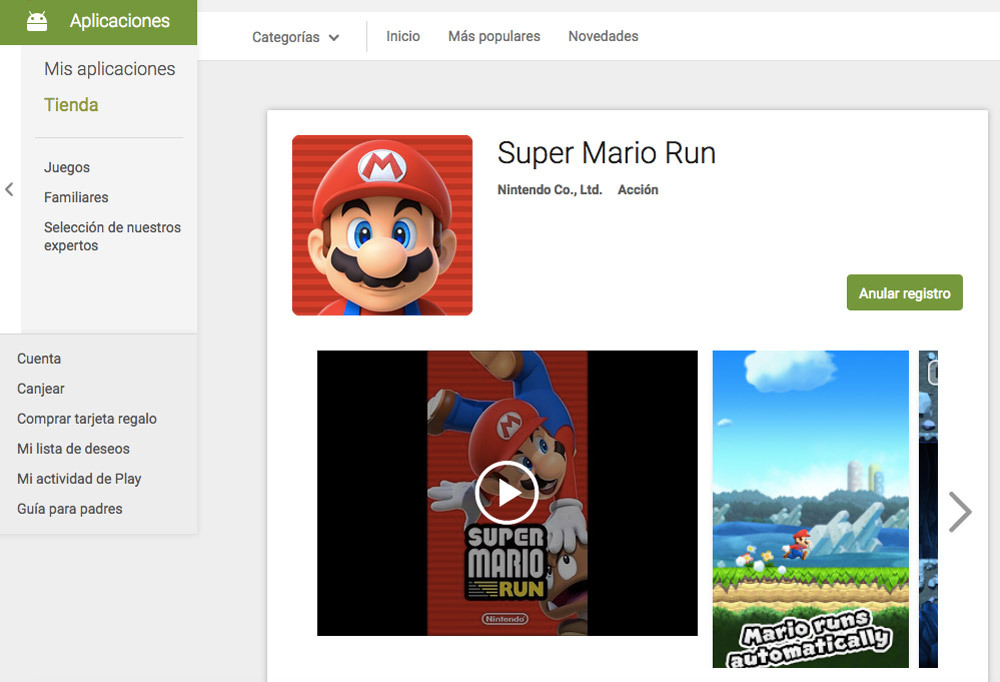Open Selección de nuestros expertos
This screenshot has width=1000, height=682.
click(x=112, y=236)
